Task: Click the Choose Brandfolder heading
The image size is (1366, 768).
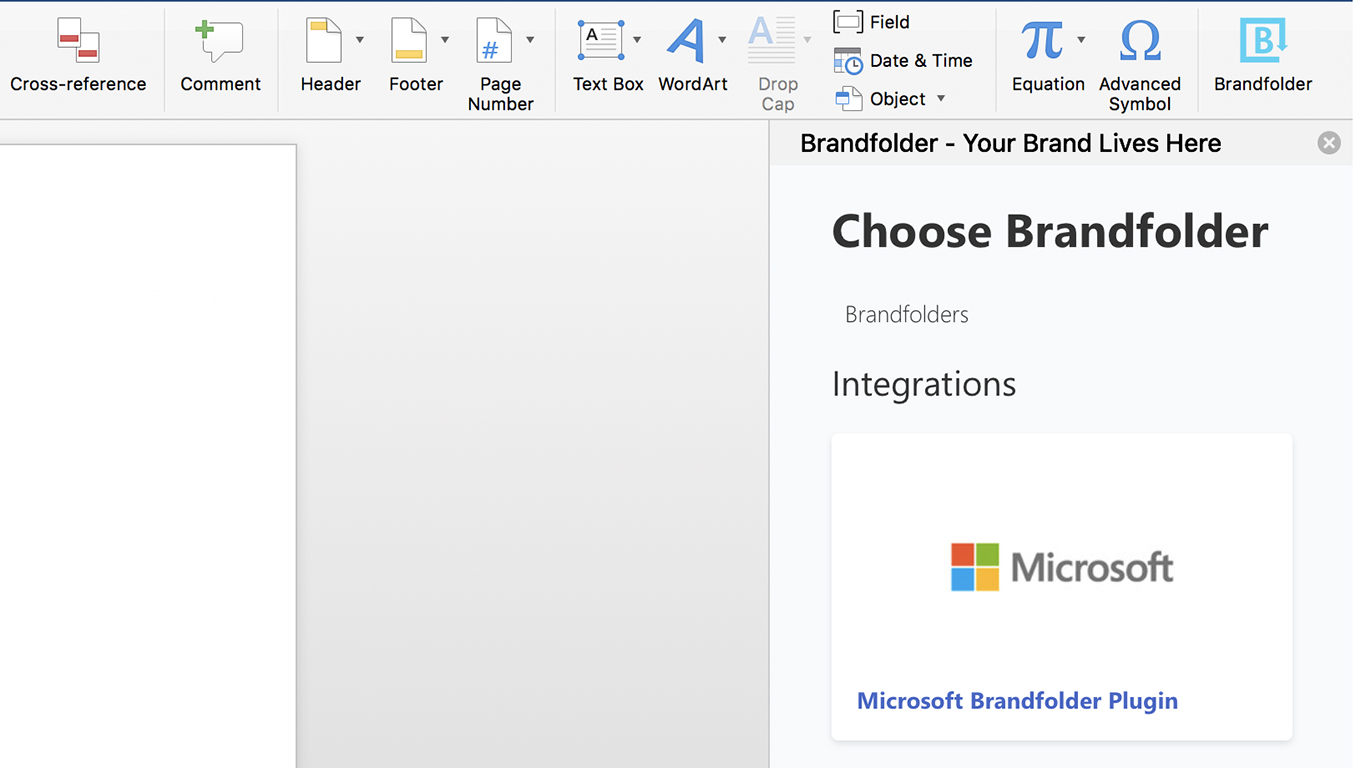Action: 1050,232
